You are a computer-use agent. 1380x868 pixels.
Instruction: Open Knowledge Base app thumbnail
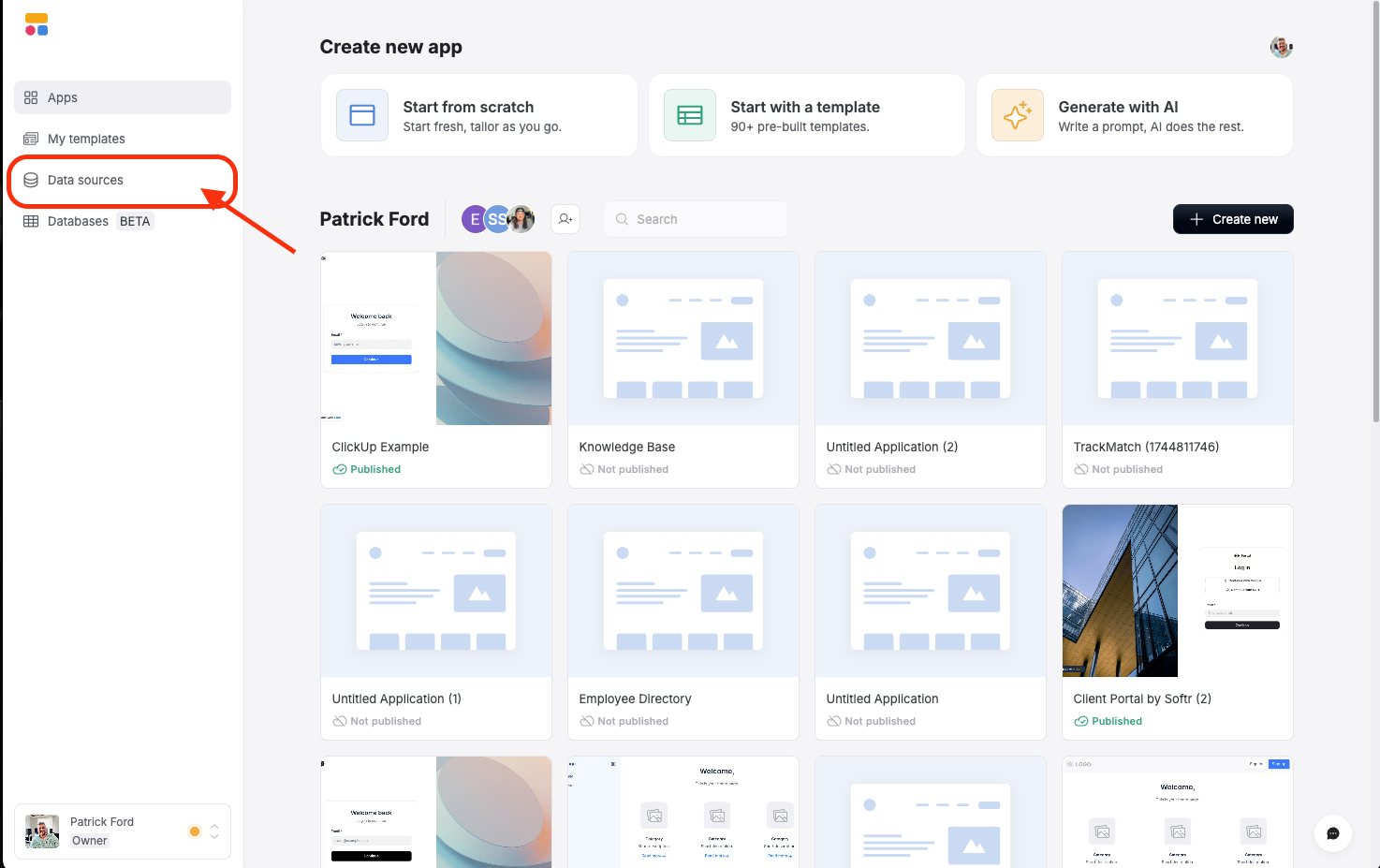click(x=683, y=338)
